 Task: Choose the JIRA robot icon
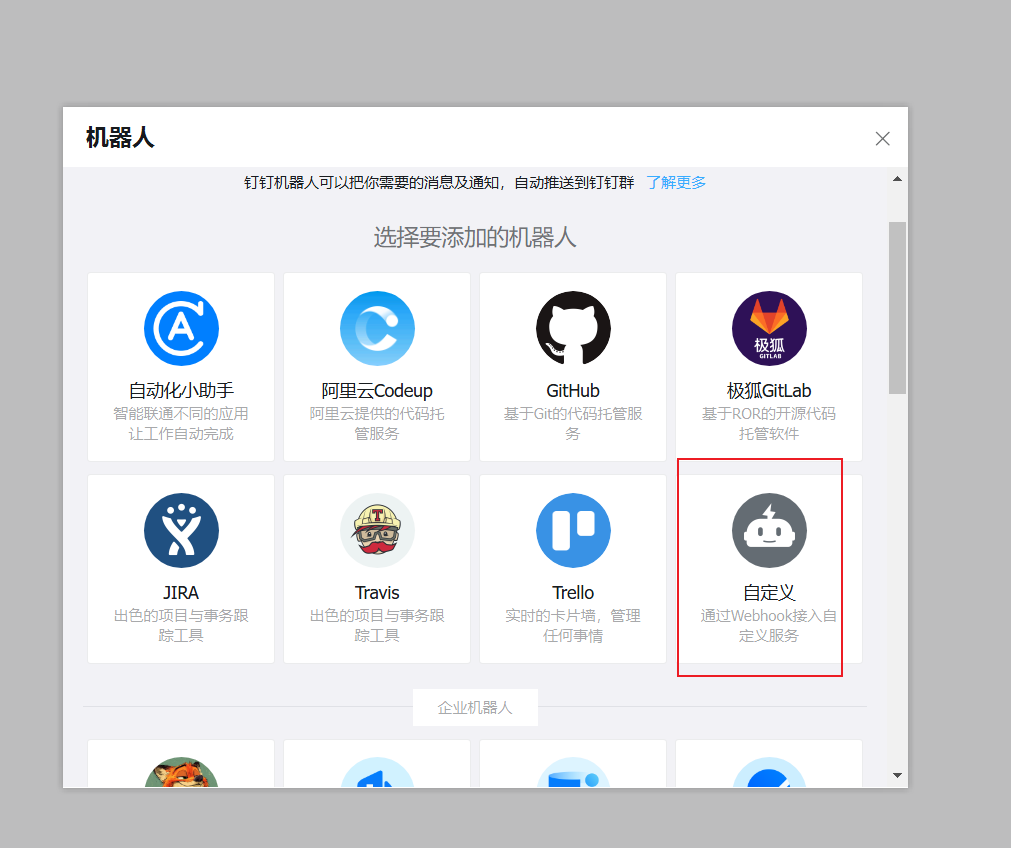(181, 530)
